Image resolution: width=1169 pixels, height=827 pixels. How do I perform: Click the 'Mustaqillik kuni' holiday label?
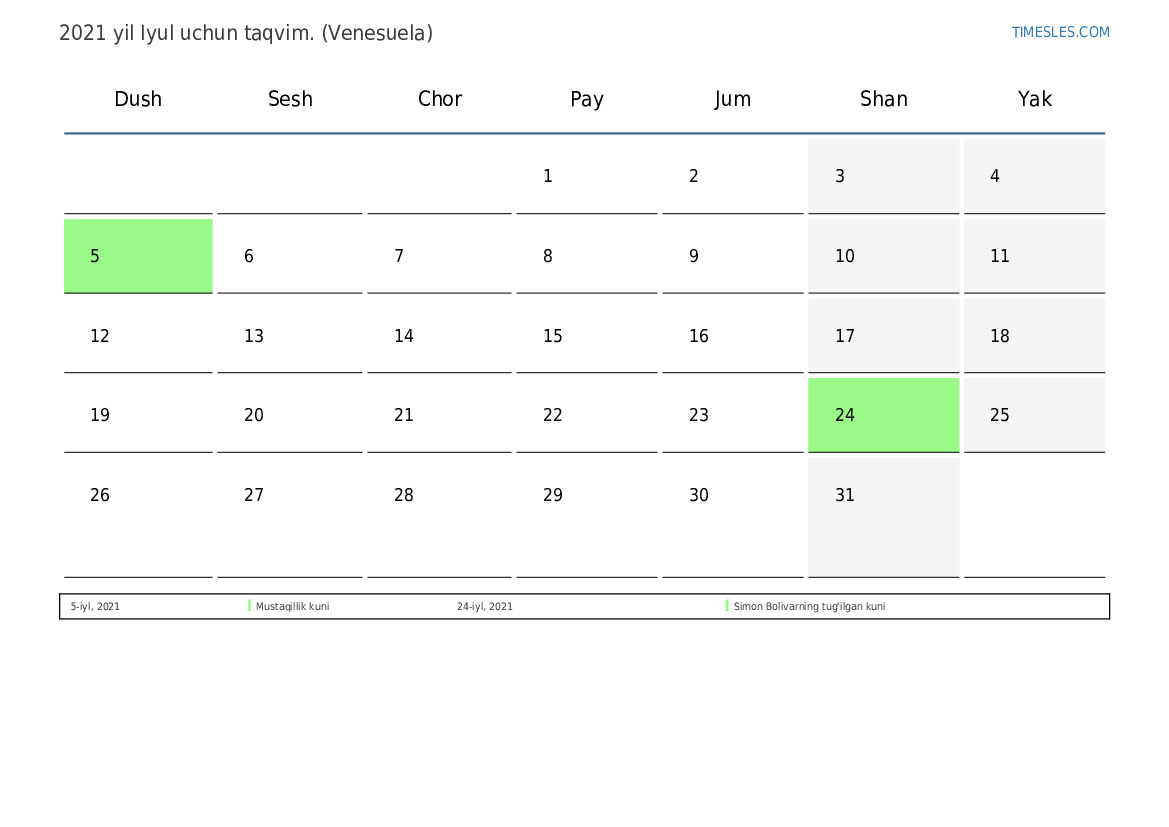click(x=292, y=606)
